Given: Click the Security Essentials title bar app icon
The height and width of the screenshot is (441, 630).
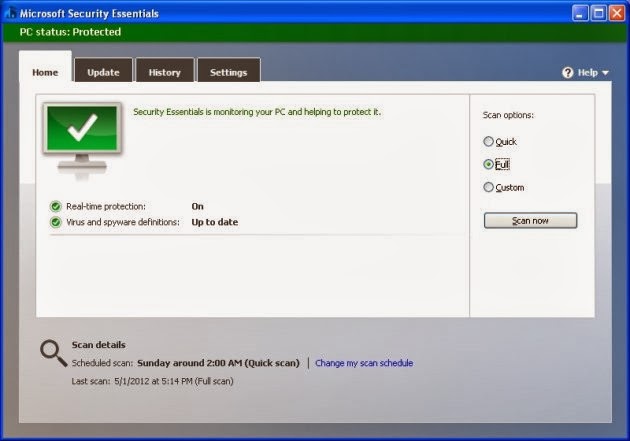Looking at the screenshot, I should (11, 13).
